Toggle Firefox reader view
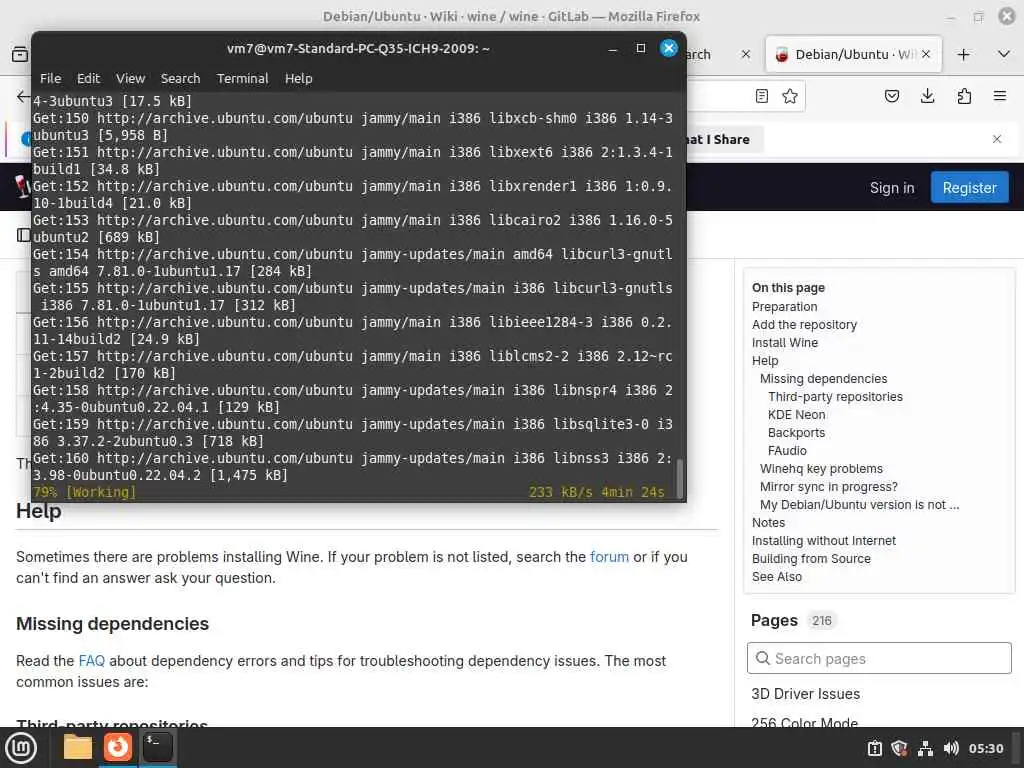The width and height of the screenshot is (1024, 768). point(761,96)
